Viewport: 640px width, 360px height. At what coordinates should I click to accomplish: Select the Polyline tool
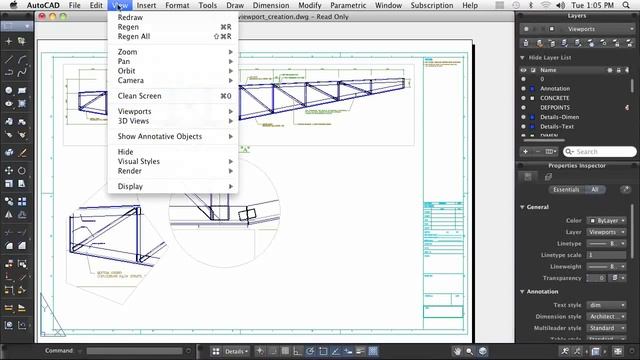9,73
